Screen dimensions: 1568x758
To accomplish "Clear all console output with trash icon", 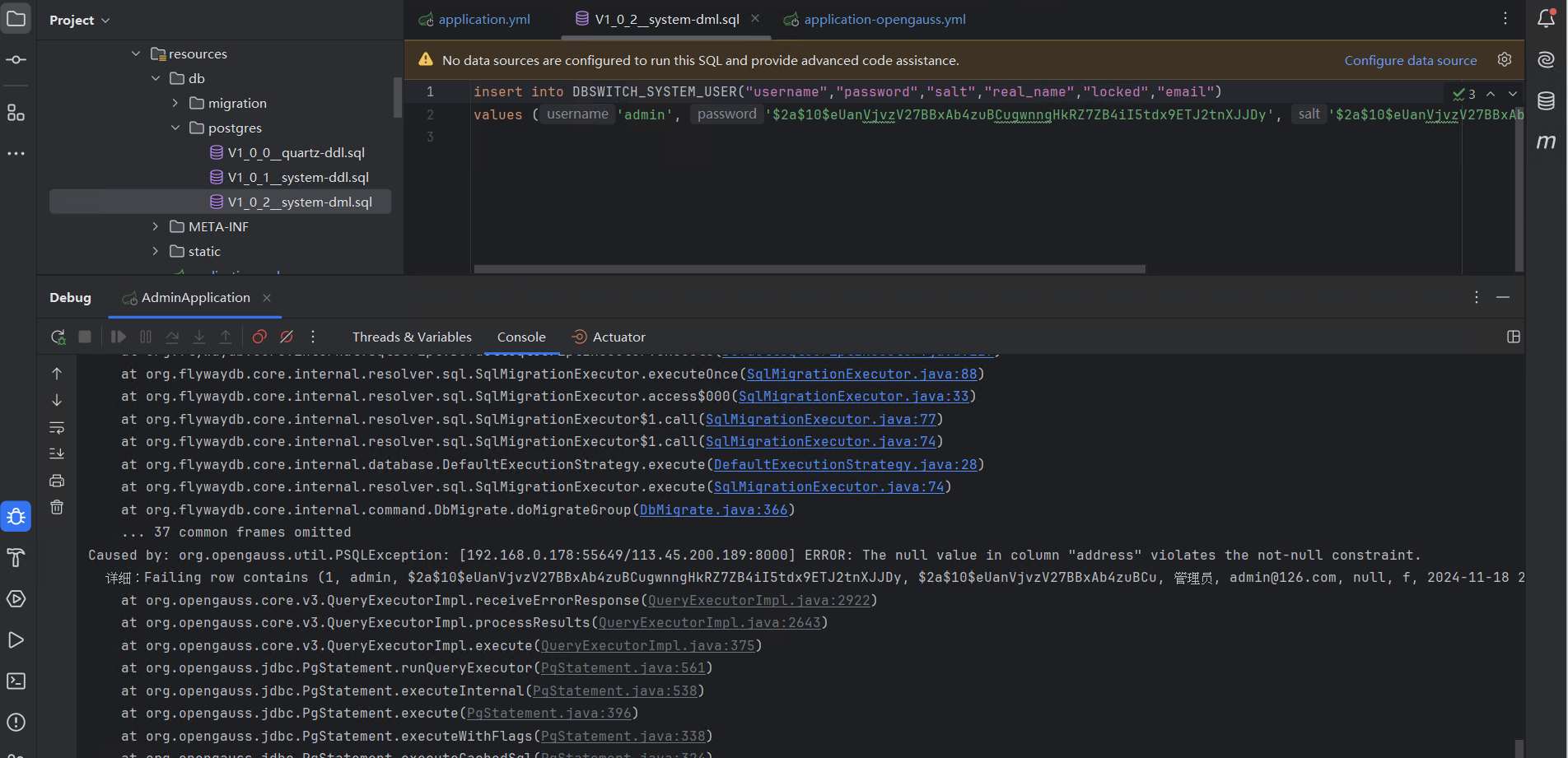I will point(57,507).
